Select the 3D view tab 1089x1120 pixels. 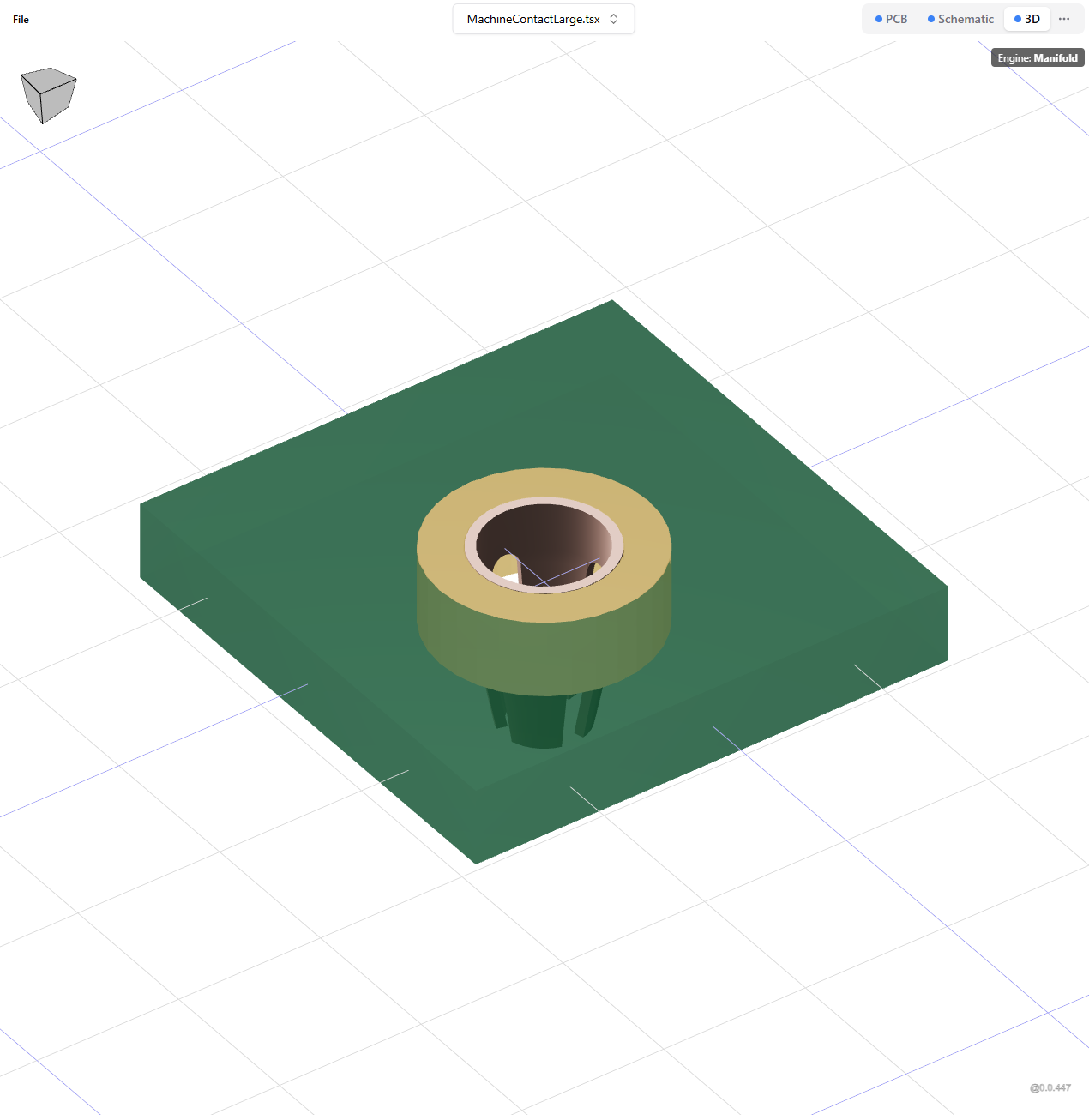tap(1027, 19)
